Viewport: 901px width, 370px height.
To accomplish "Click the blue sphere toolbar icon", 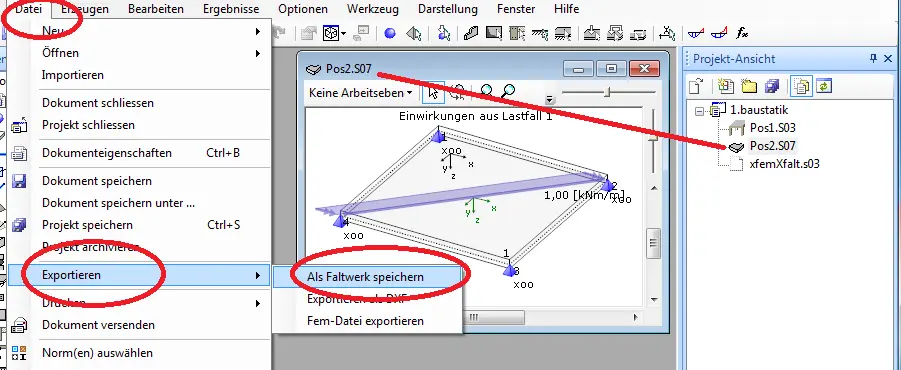I will [x=390, y=34].
